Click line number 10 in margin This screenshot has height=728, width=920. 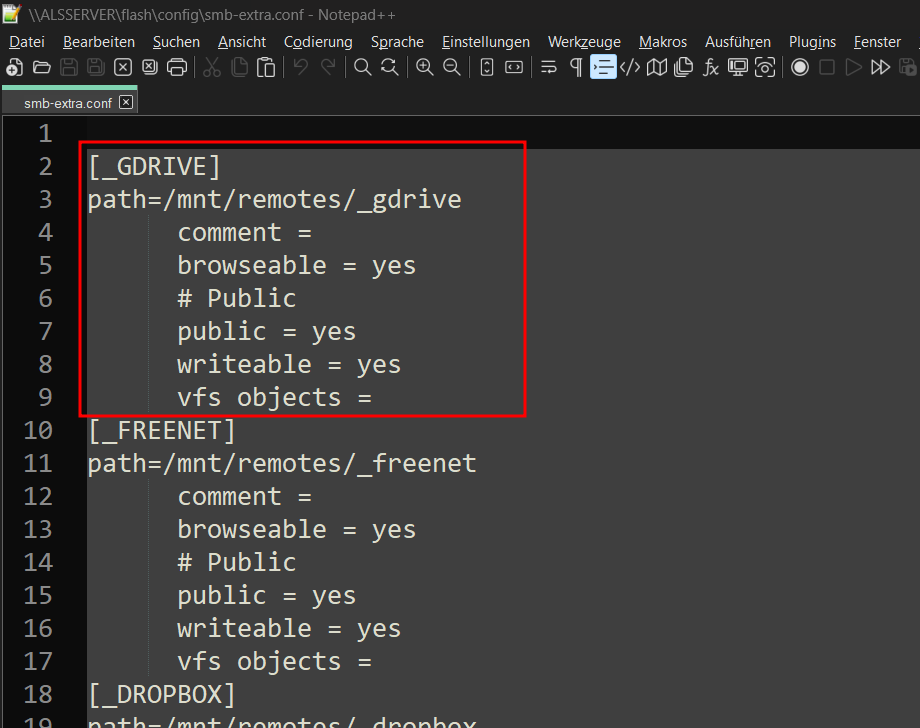pyautogui.click(x=38, y=431)
